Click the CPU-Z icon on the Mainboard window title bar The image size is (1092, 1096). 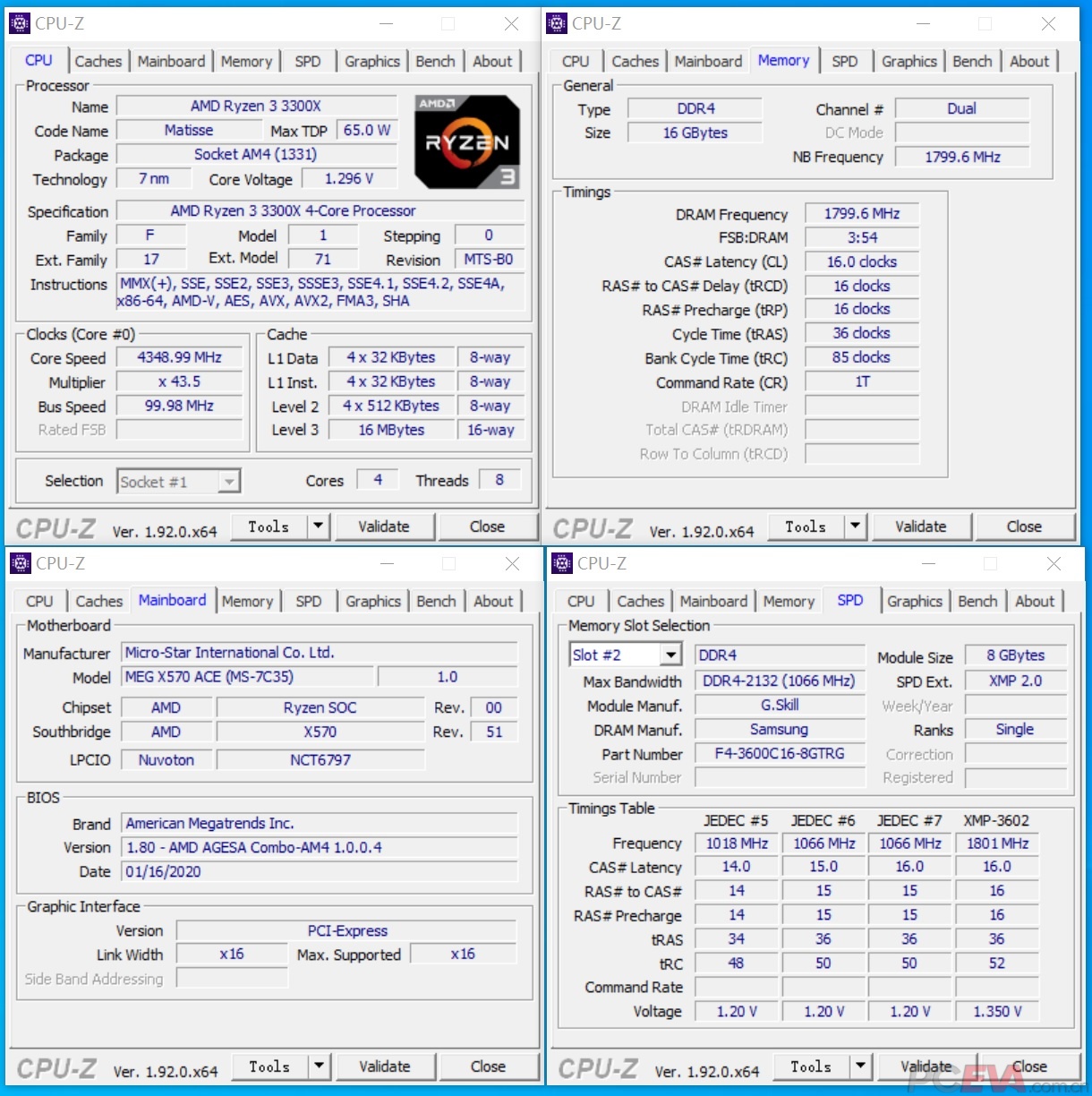(x=19, y=563)
